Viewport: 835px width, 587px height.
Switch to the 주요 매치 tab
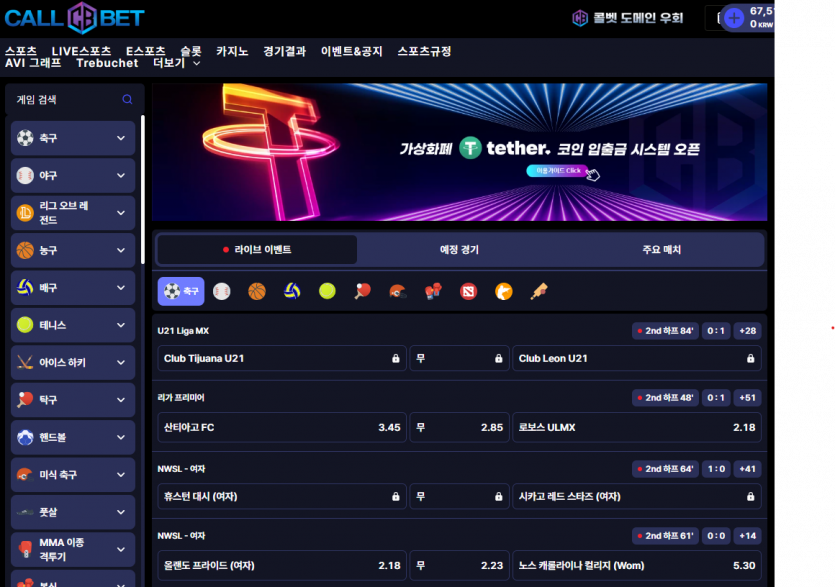click(661, 249)
